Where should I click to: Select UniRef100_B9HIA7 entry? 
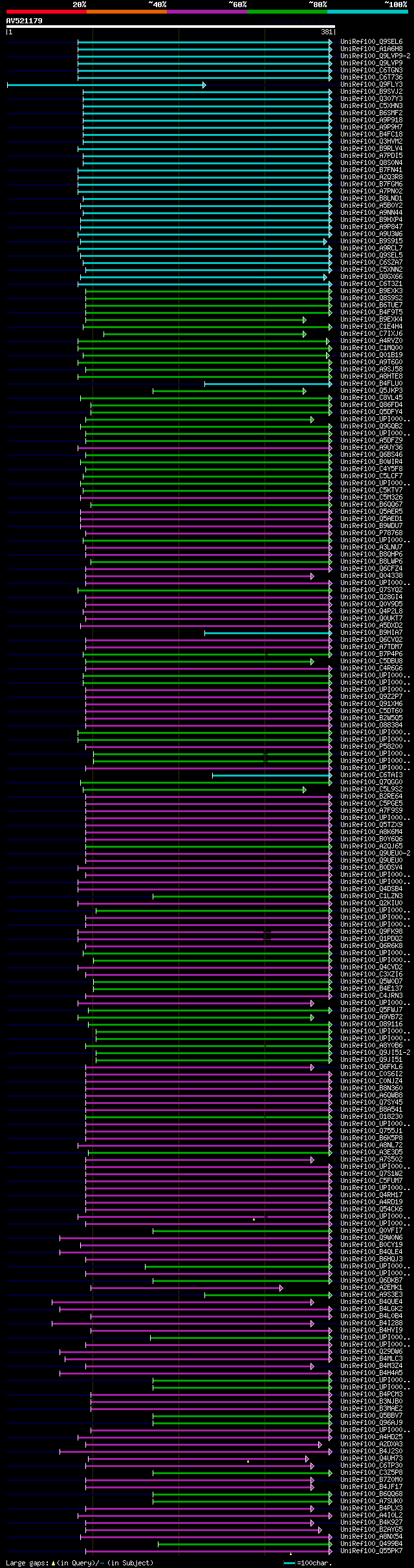pos(371,633)
